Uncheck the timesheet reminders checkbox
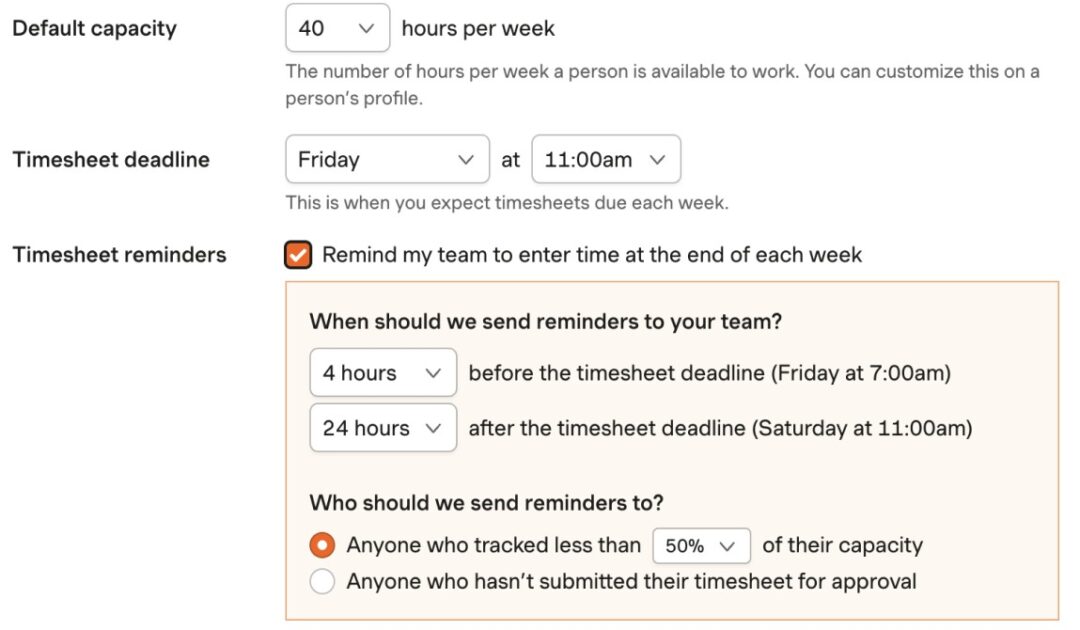 (x=300, y=255)
